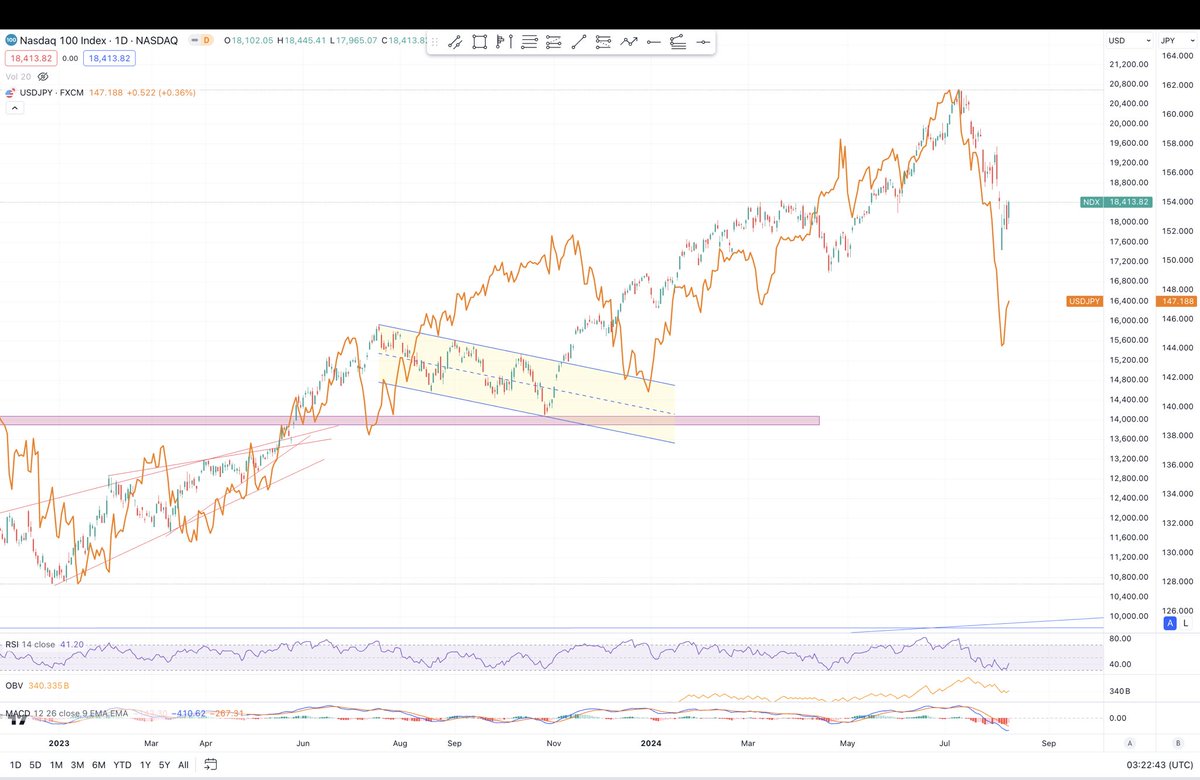Viewport: 1200px width, 780px height.
Task: Click the OBV indicator label
Action: (x=12, y=686)
